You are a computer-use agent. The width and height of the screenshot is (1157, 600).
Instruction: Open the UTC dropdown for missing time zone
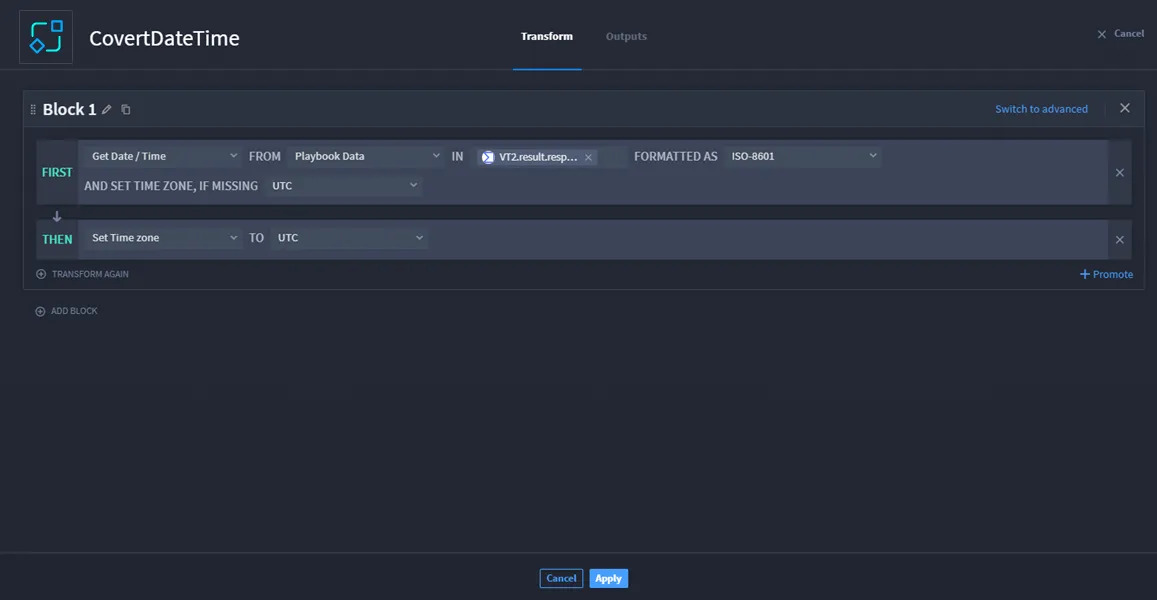pyautogui.click(x=343, y=186)
